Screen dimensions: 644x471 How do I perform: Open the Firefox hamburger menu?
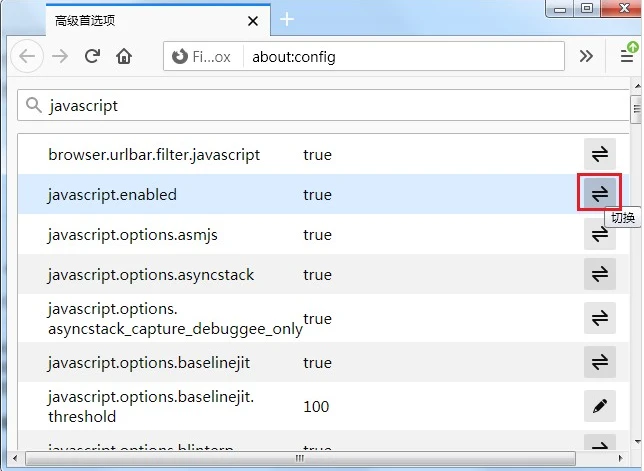point(625,56)
